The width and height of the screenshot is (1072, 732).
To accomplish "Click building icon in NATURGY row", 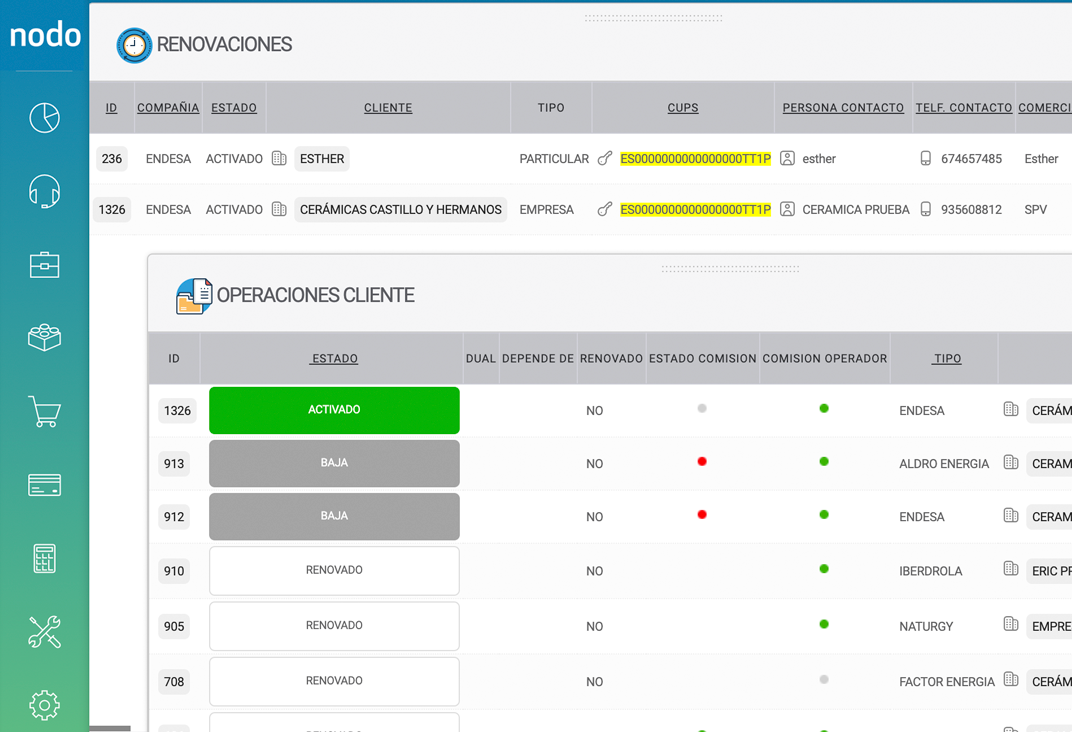I will (x=1011, y=624).
